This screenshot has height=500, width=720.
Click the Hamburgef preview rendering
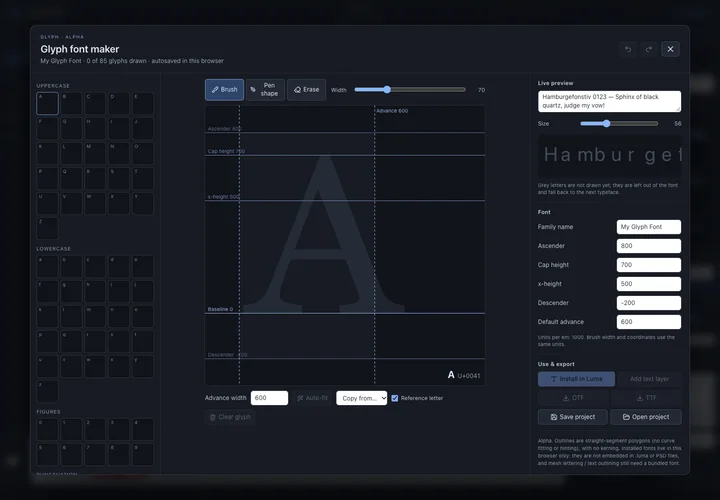[x=609, y=156]
